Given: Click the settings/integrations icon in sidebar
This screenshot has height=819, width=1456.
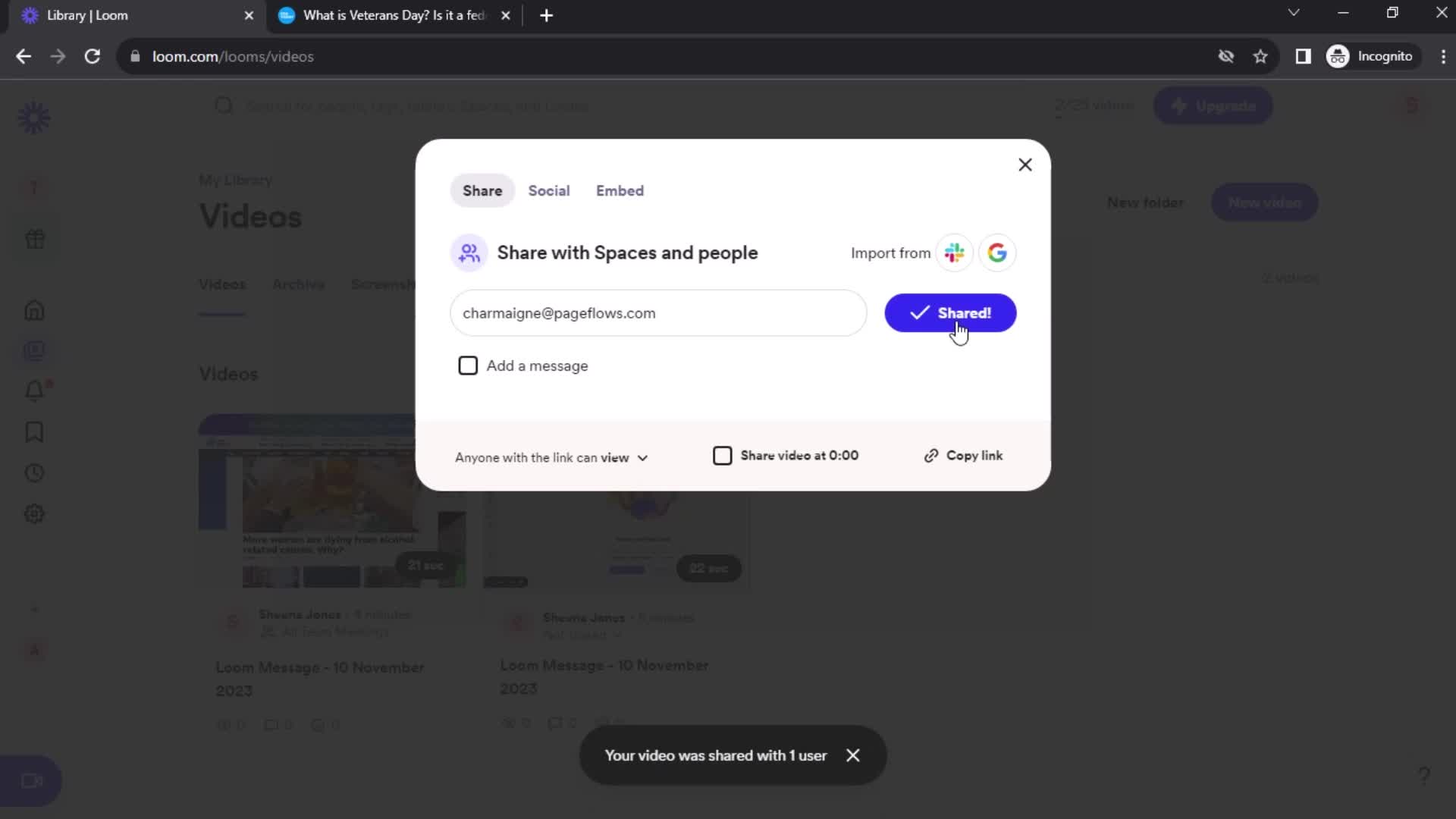Looking at the screenshot, I should [x=33, y=514].
